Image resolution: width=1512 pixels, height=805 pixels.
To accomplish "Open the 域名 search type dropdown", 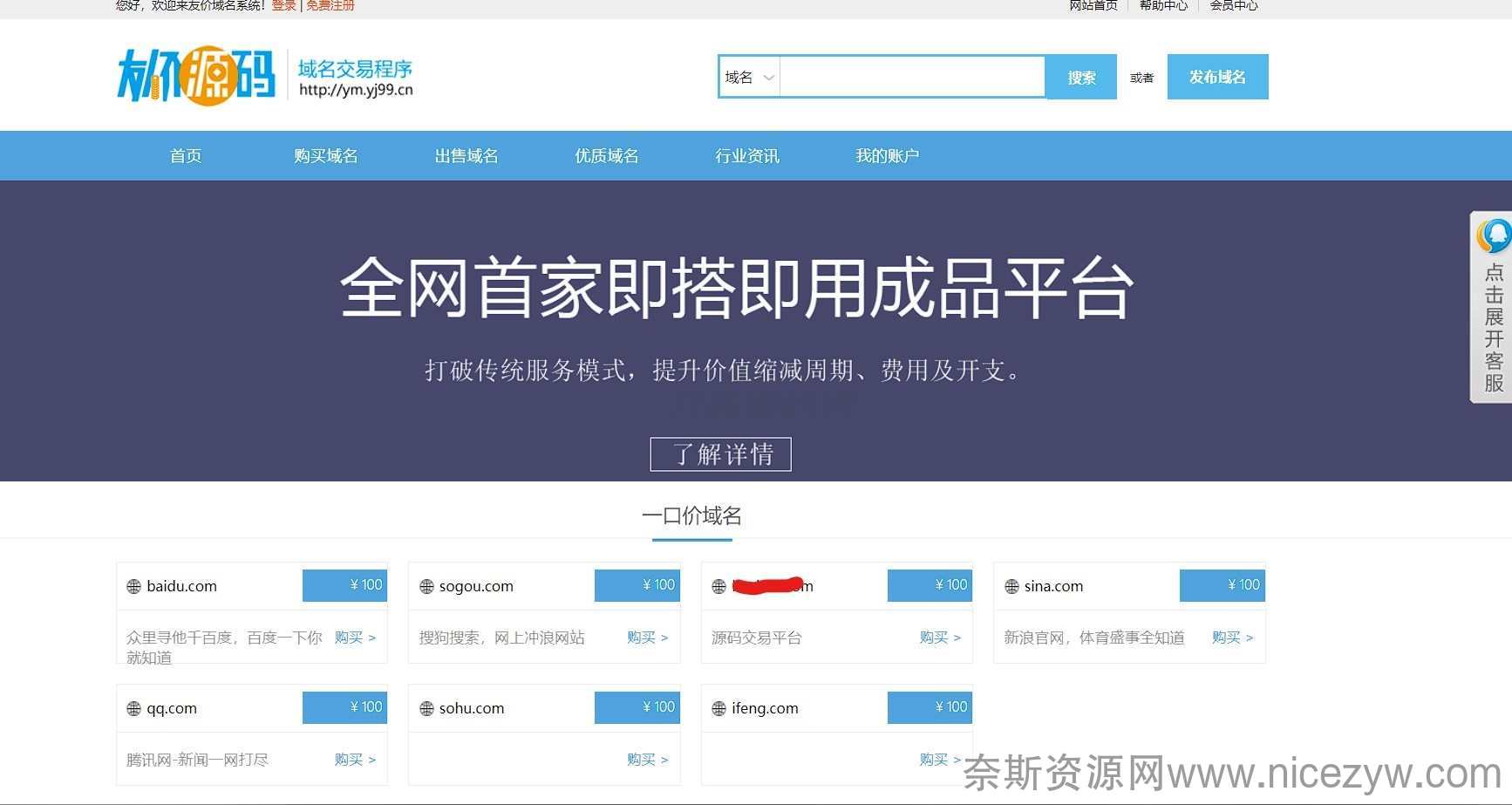I will coord(749,78).
